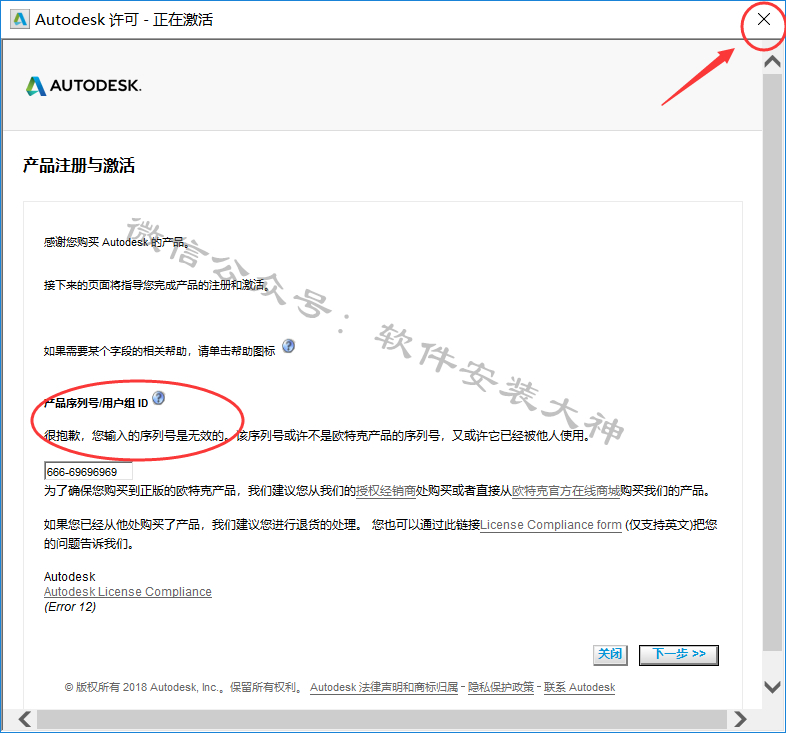Image resolution: width=786 pixels, height=733 pixels.
Task: Click the 下一步 >> button
Action: [x=679, y=655]
